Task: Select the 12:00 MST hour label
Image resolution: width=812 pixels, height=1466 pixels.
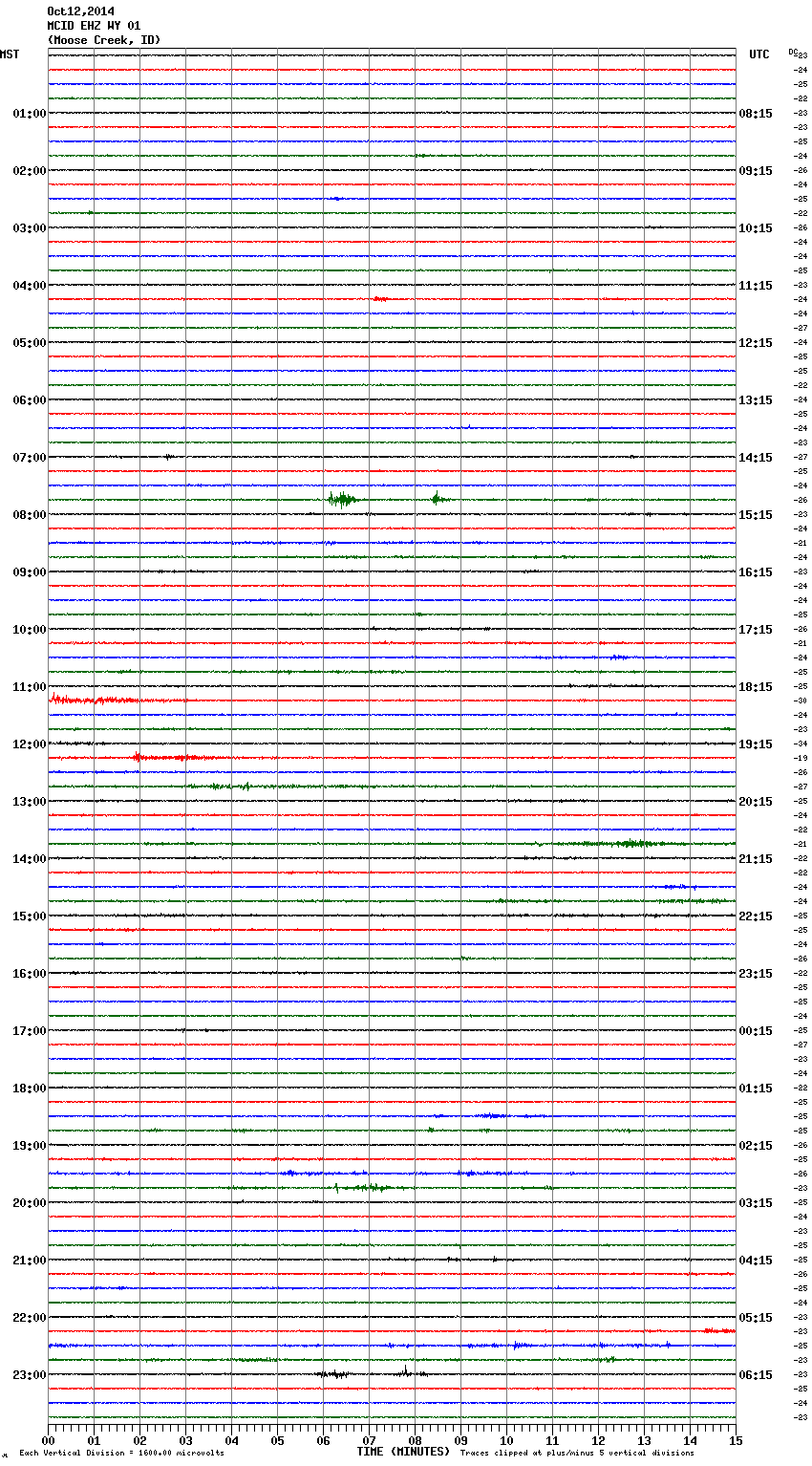Action: [29, 744]
